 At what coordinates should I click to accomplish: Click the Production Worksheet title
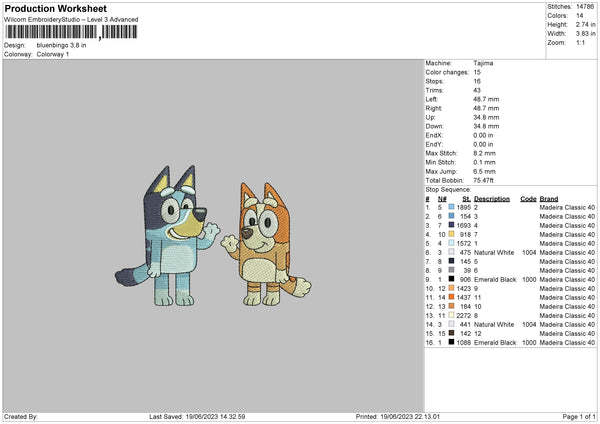56,8
